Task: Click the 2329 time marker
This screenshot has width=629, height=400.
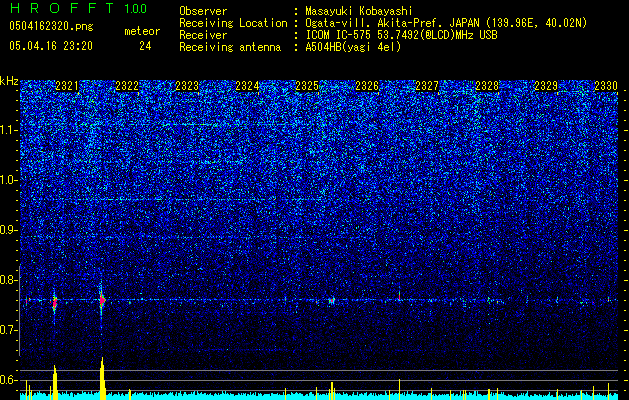Action: coord(546,86)
